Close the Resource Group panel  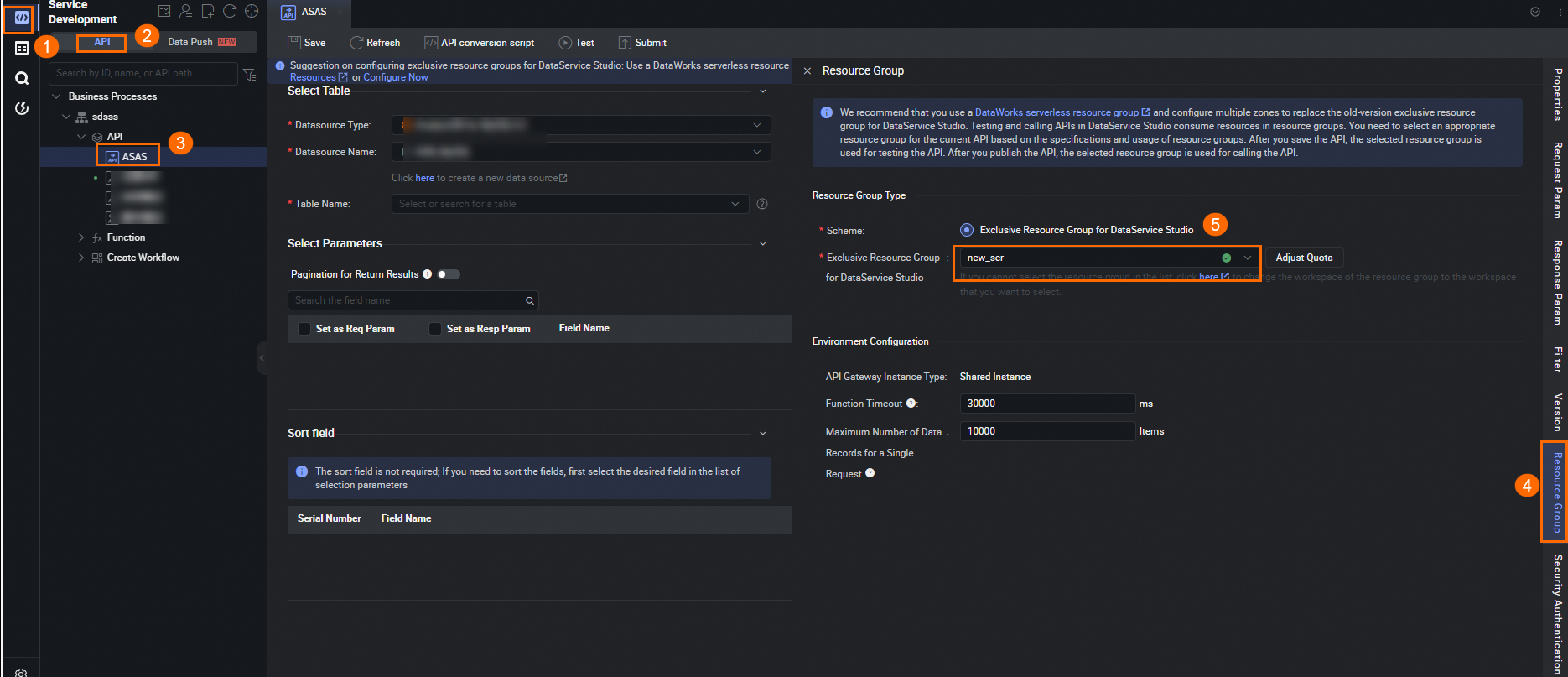[x=807, y=71]
